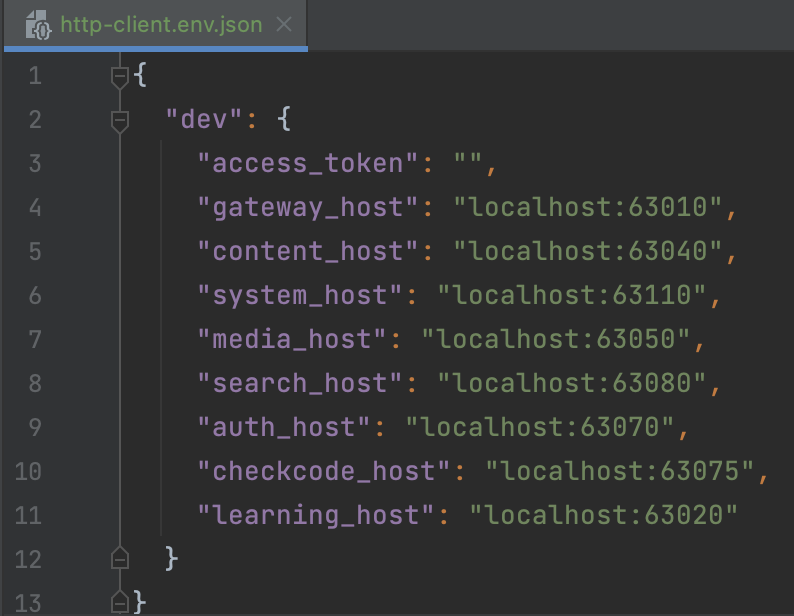Click the opening brace after "dev":

(284, 120)
